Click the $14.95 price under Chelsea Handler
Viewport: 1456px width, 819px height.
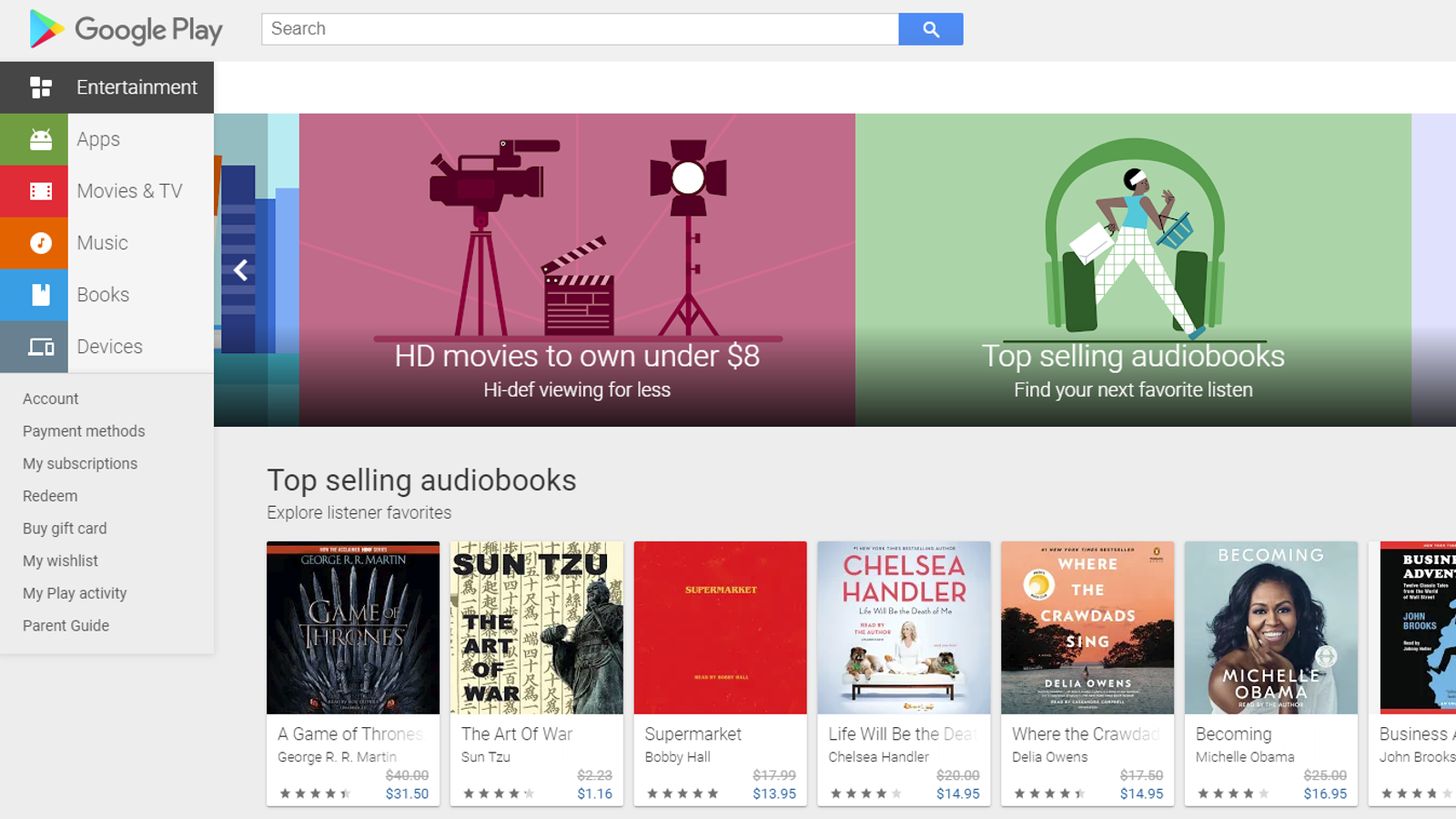(958, 794)
